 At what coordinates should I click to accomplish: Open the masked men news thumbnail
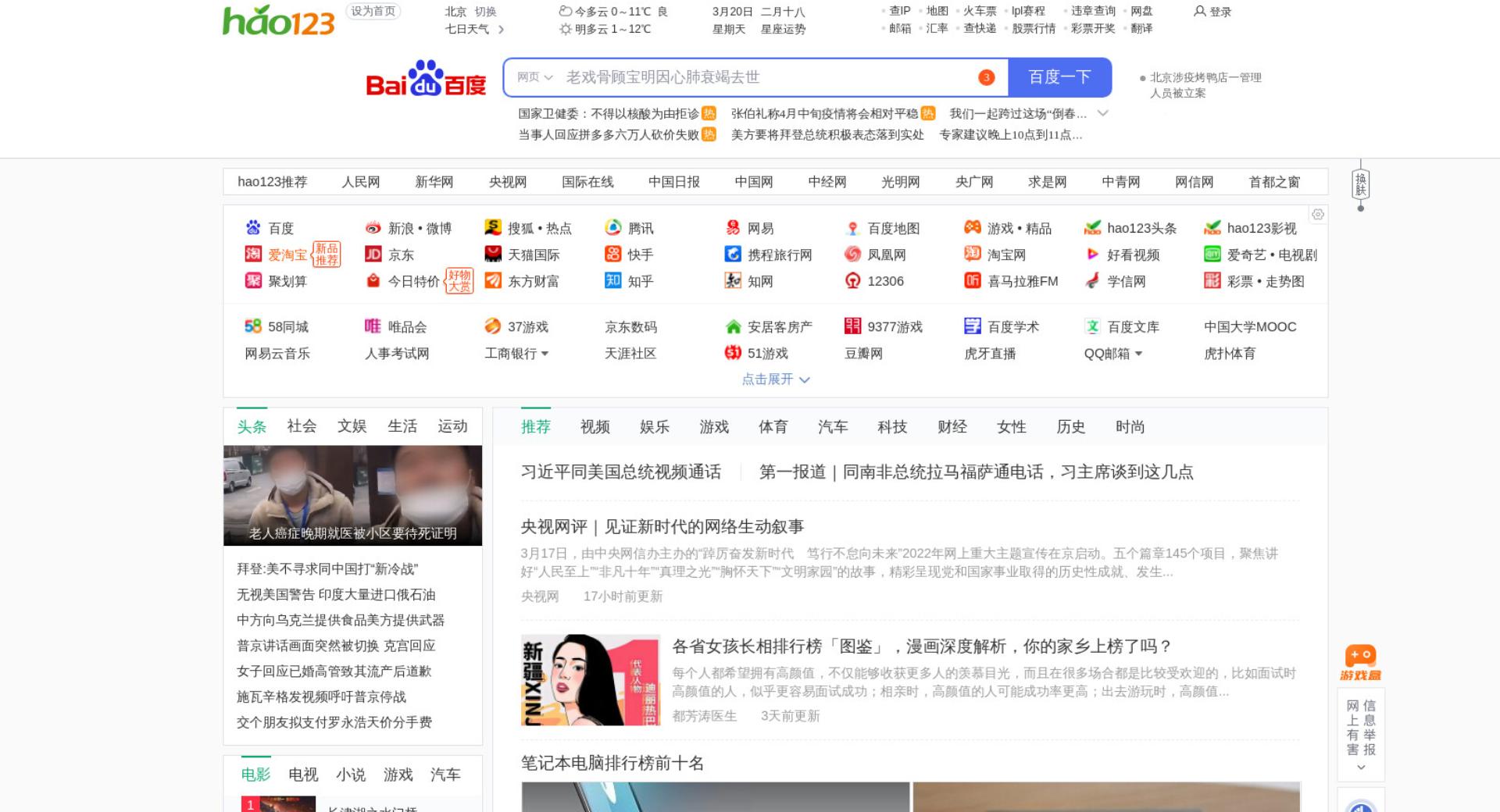coord(352,495)
